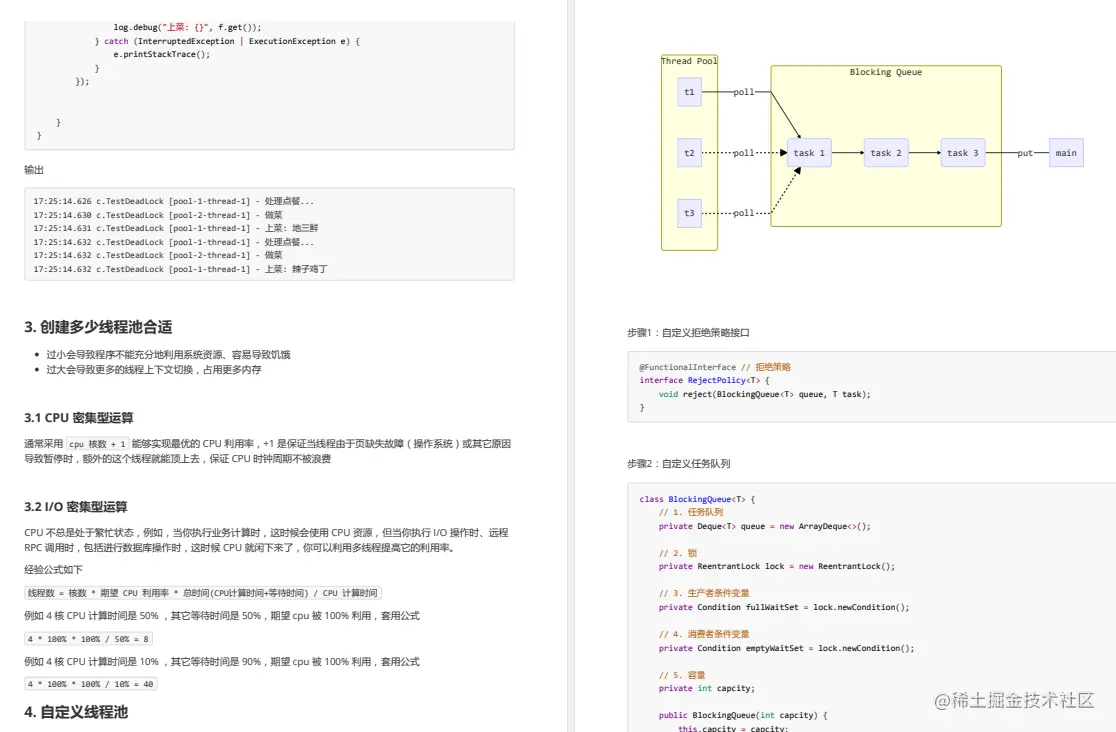Viewport: 1116px width, 732px height.
Task: Select the "task 3" node in Blocking Queue
Action: 963,152
